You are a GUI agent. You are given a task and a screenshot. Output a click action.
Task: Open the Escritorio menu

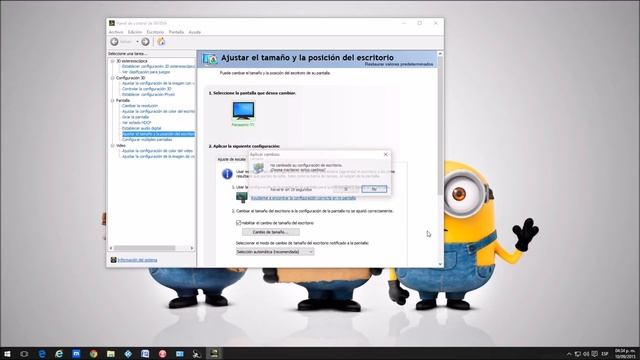[x=155, y=32]
